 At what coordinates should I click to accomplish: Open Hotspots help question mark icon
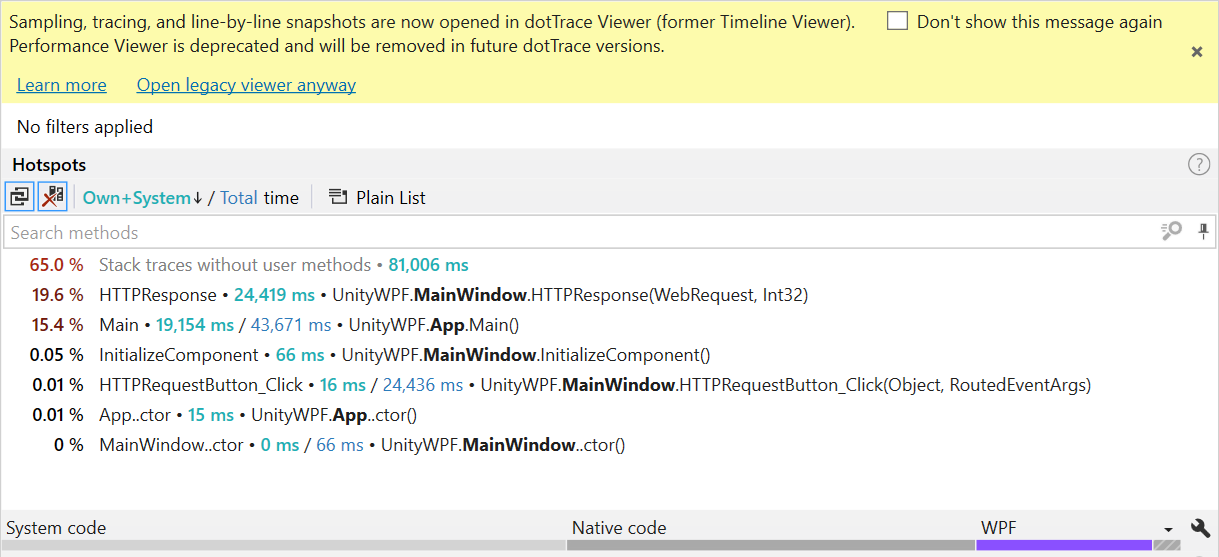[x=1198, y=165]
